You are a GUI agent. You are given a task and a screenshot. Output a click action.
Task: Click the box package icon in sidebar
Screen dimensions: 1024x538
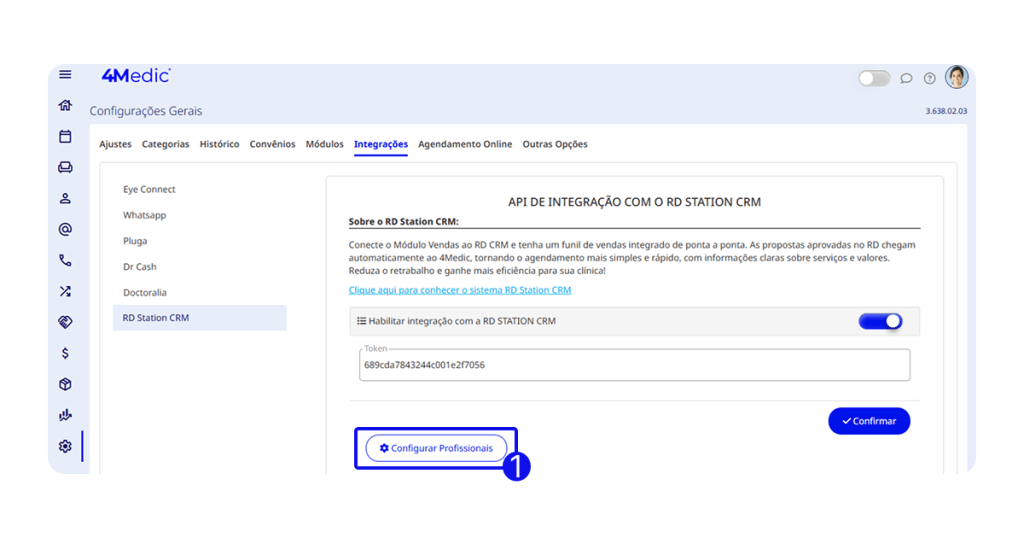[65, 384]
